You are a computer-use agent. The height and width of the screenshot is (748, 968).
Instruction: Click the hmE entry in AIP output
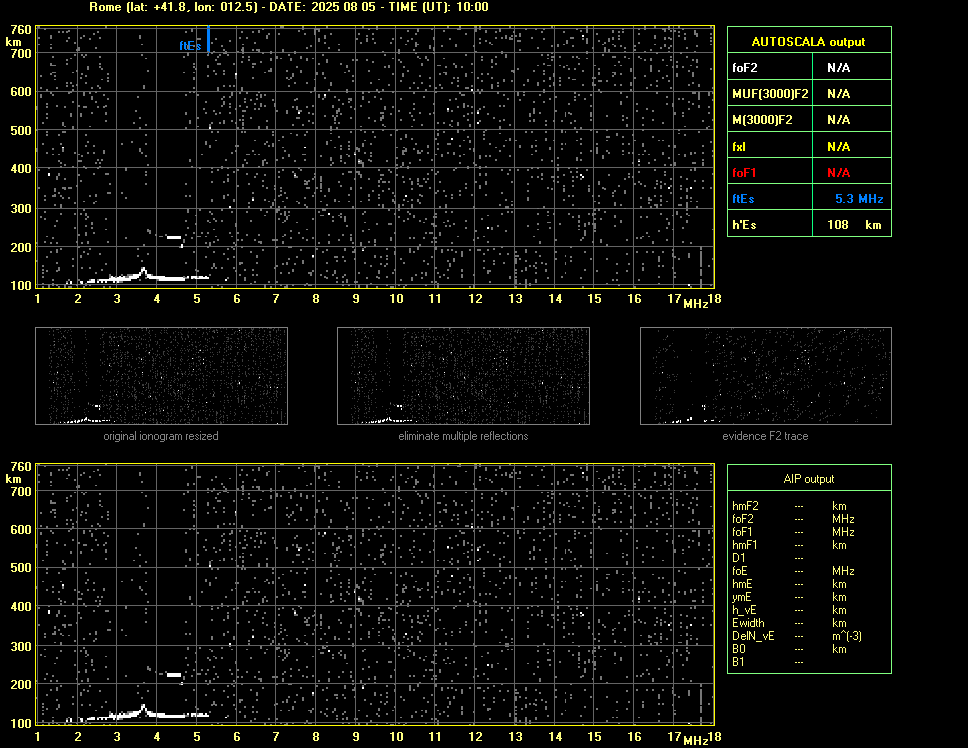click(x=742, y=584)
